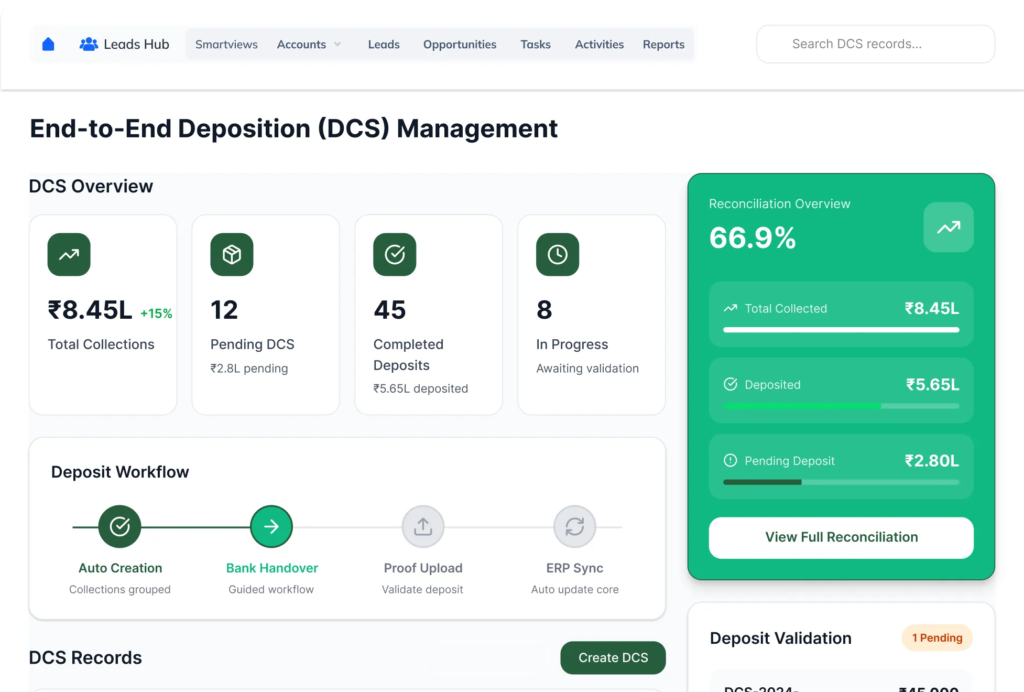1024x692 pixels.
Task: Focus the Search DCS records field
Action: pos(875,44)
